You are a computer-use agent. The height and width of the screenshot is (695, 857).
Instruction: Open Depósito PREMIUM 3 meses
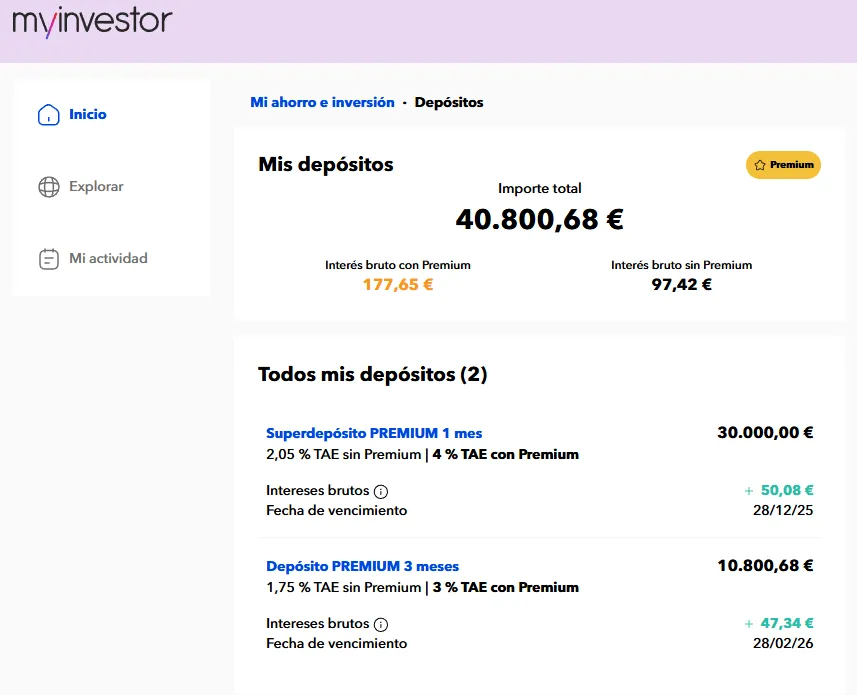coord(362,566)
